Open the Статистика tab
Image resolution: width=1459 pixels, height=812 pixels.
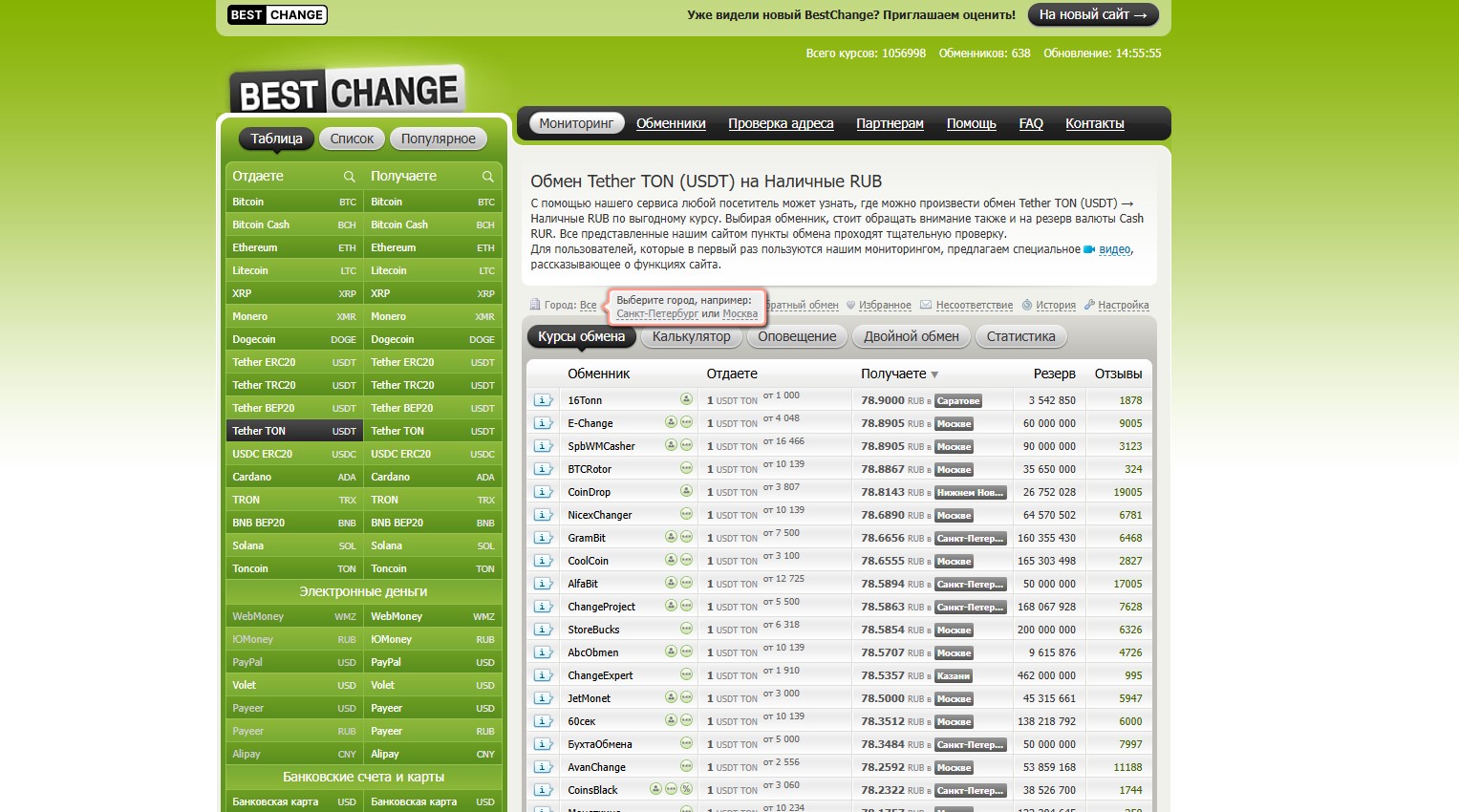pos(1021,336)
